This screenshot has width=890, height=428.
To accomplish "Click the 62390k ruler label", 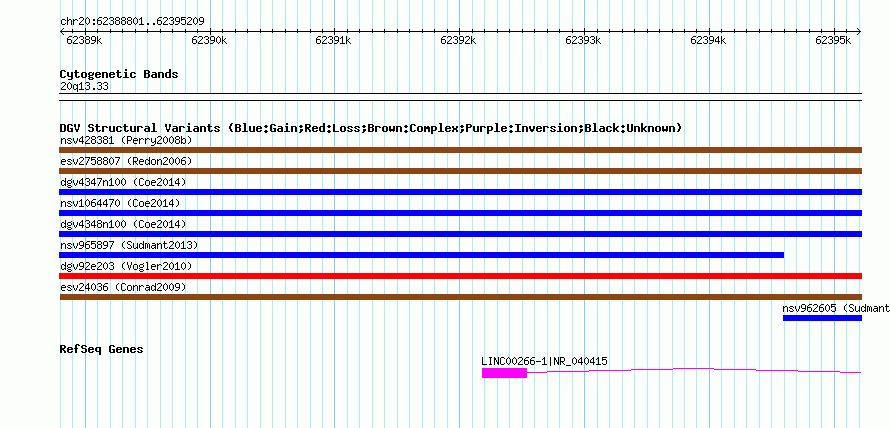I will [209, 40].
